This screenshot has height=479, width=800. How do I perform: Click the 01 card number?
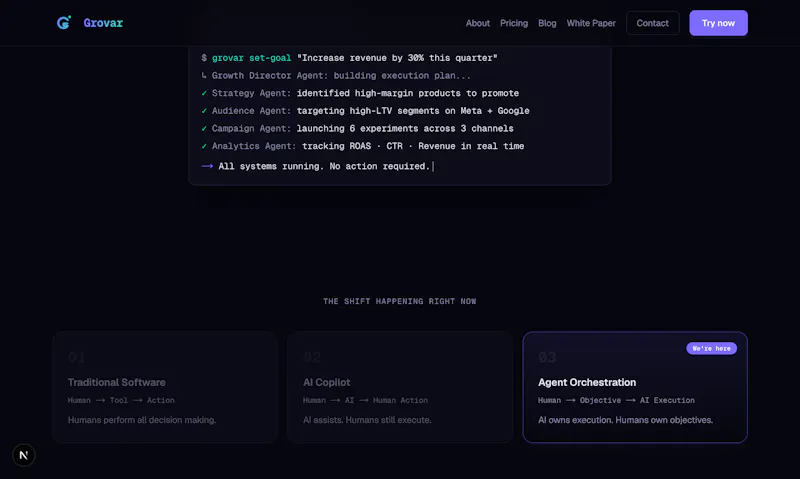76,358
